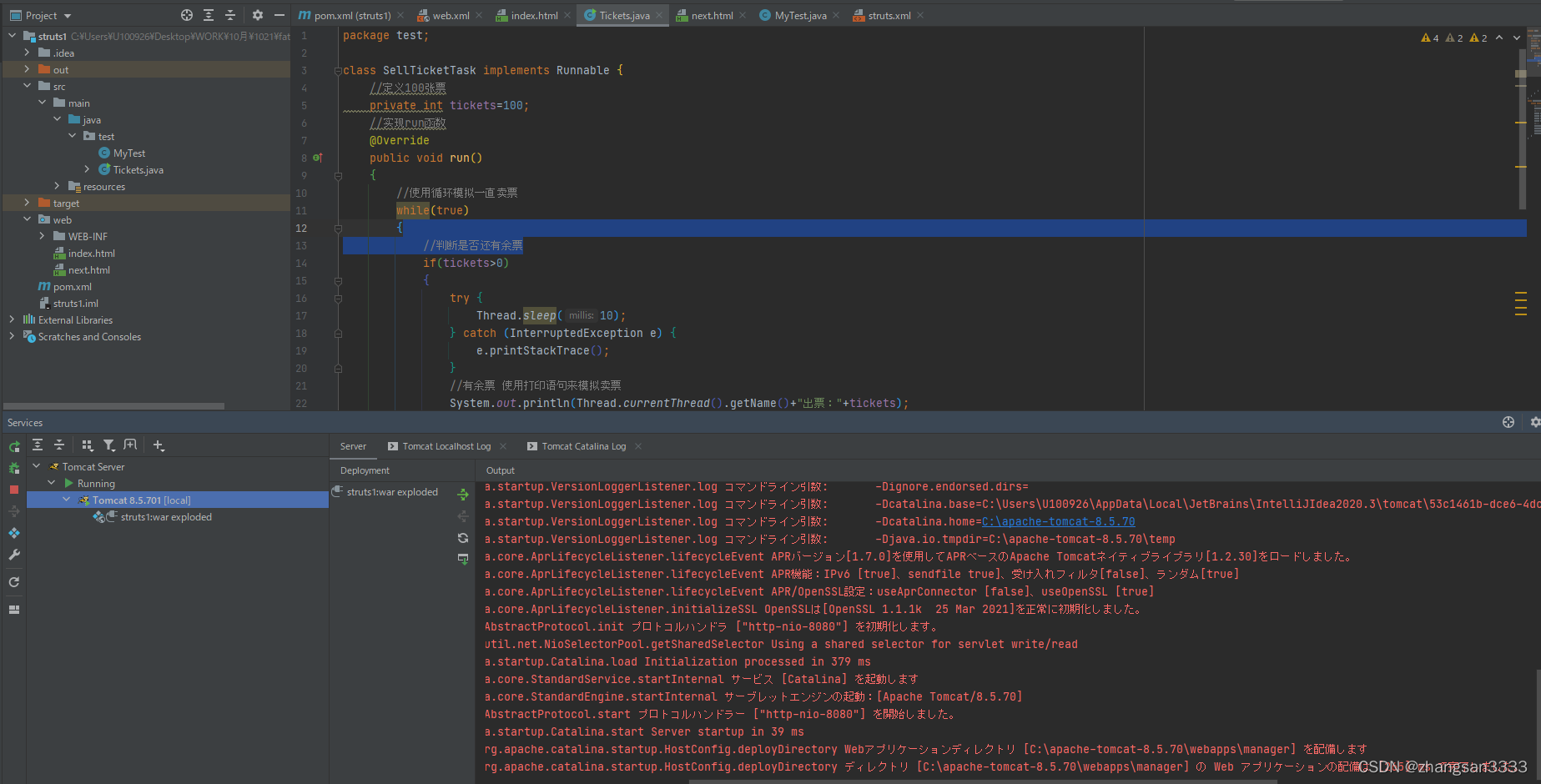Collapse all in the Project panel toolbar
1541x784 pixels.
(x=230, y=15)
